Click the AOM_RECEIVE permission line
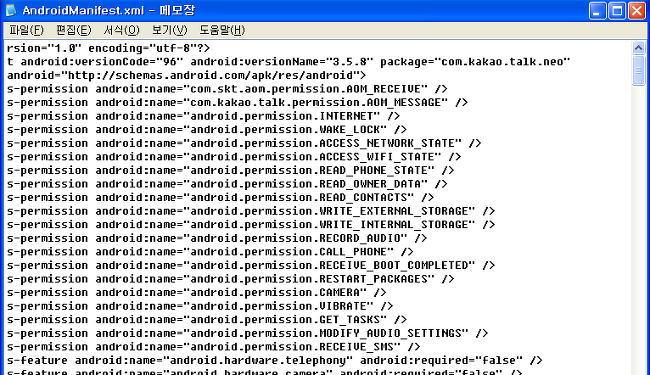Image resolution: width=650 pixels, height=375 pixels. [227, 89]
